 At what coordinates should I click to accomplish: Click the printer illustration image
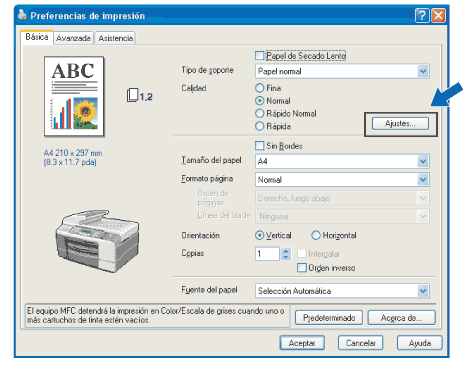pos(97,241)
